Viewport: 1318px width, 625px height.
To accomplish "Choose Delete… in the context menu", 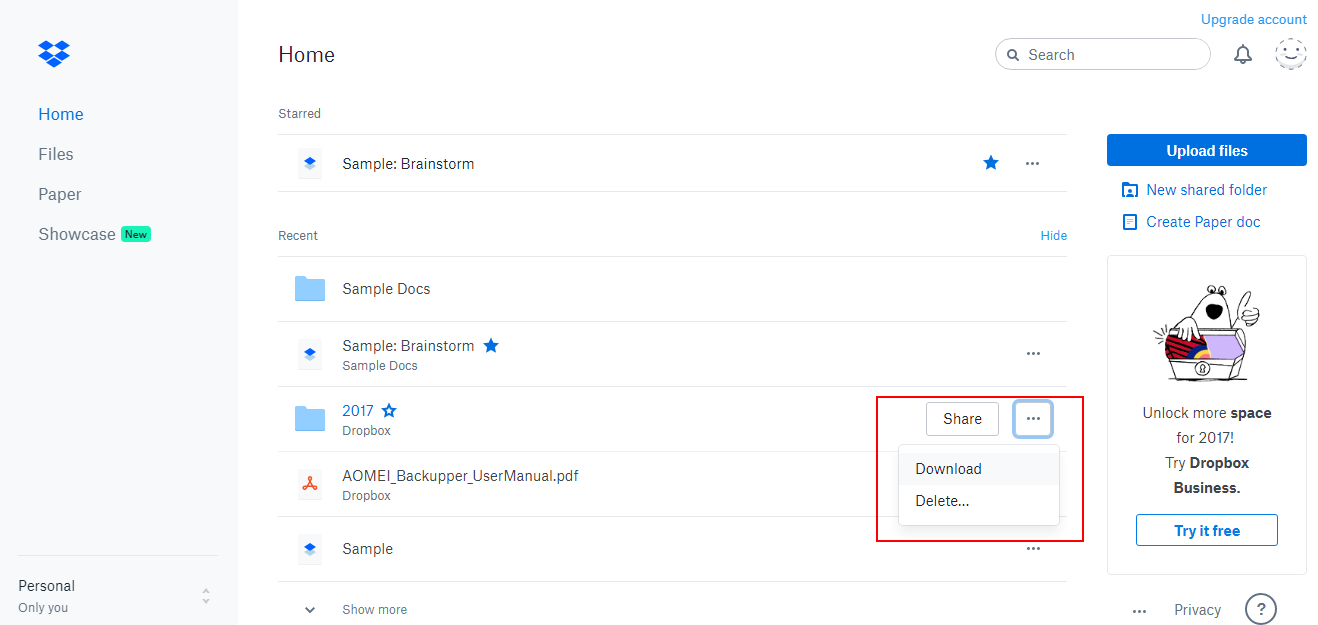I will tap(942, 501).
